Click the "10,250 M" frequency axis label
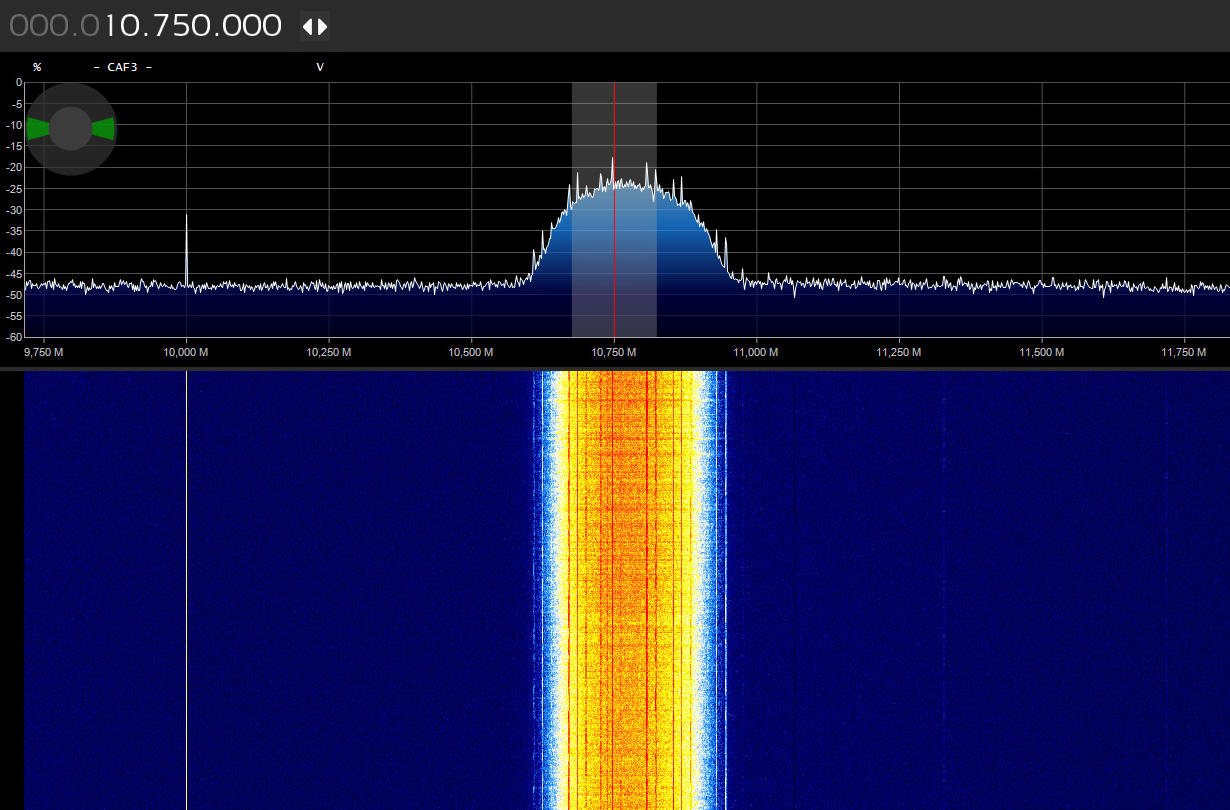The height and width of the screenshot is (810, 1230). [329, 353]
